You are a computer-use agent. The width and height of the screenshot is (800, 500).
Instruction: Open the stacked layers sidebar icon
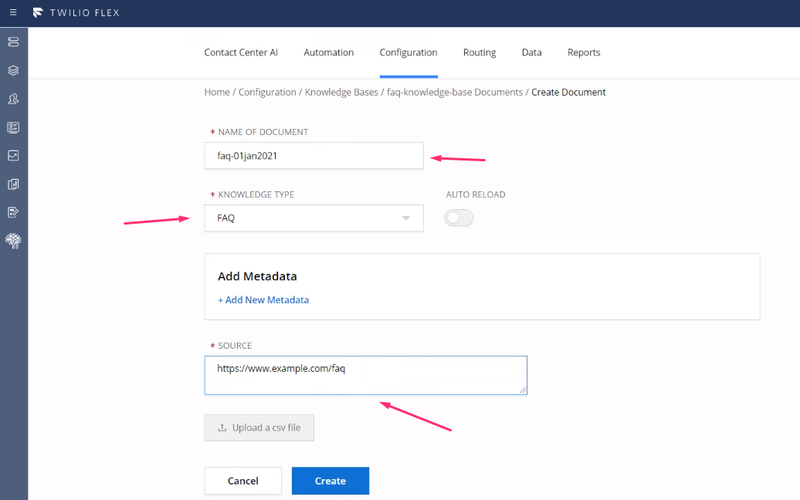click(13, 70)
